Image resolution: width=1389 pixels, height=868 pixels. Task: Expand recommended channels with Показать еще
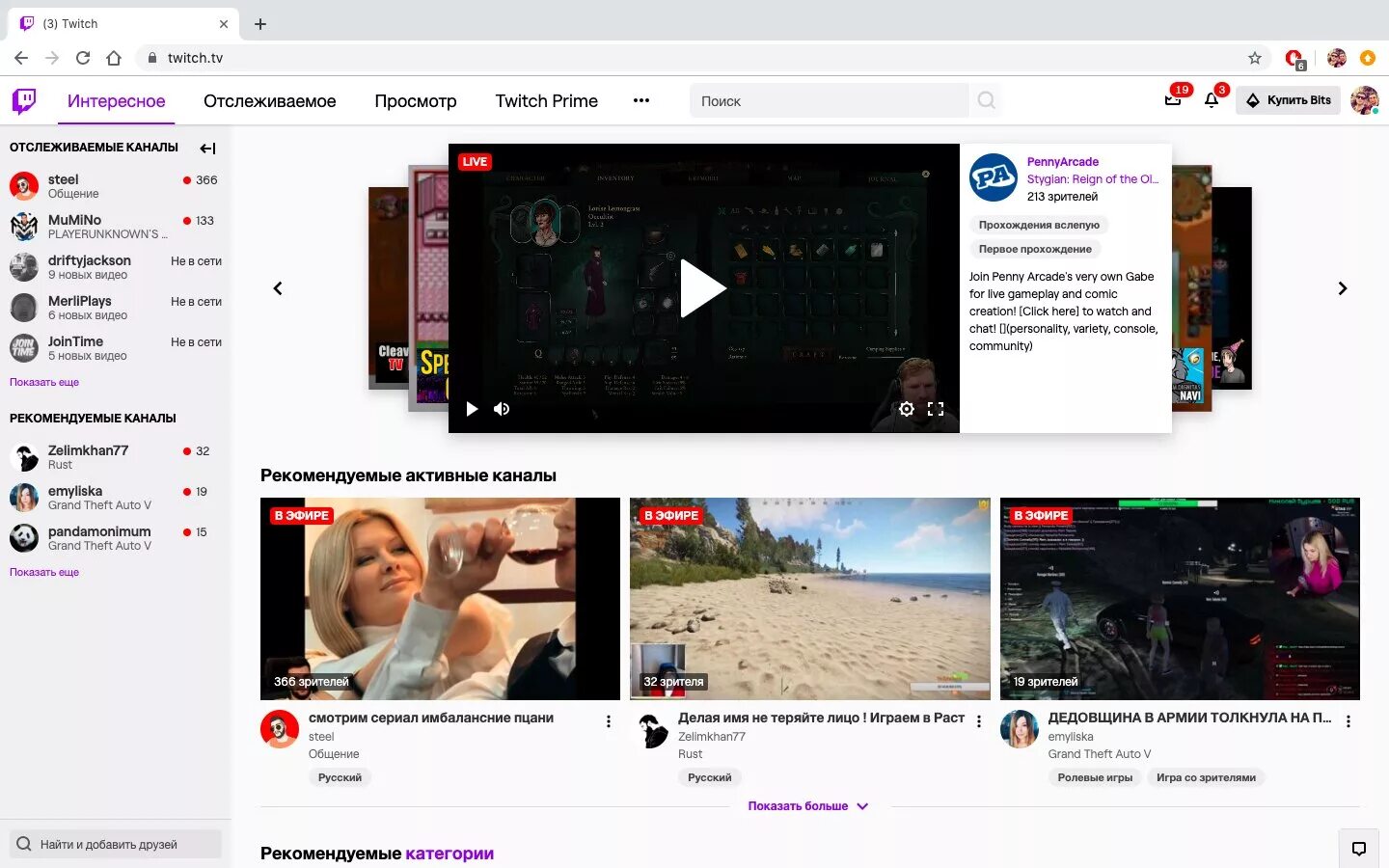point(44,572)
